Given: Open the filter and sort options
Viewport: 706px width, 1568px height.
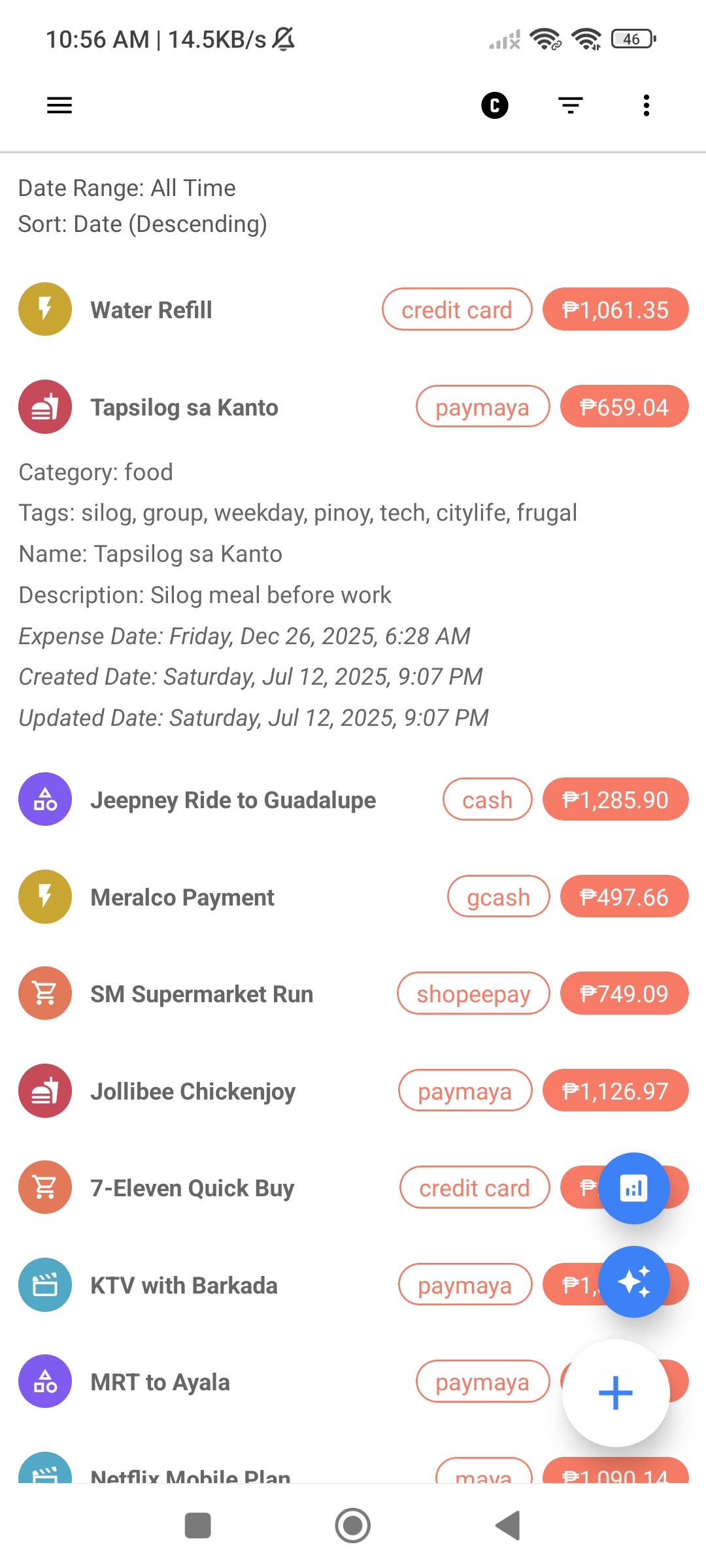Looking at the screenshot, I should pyautogui.click(x=571, y=105).
